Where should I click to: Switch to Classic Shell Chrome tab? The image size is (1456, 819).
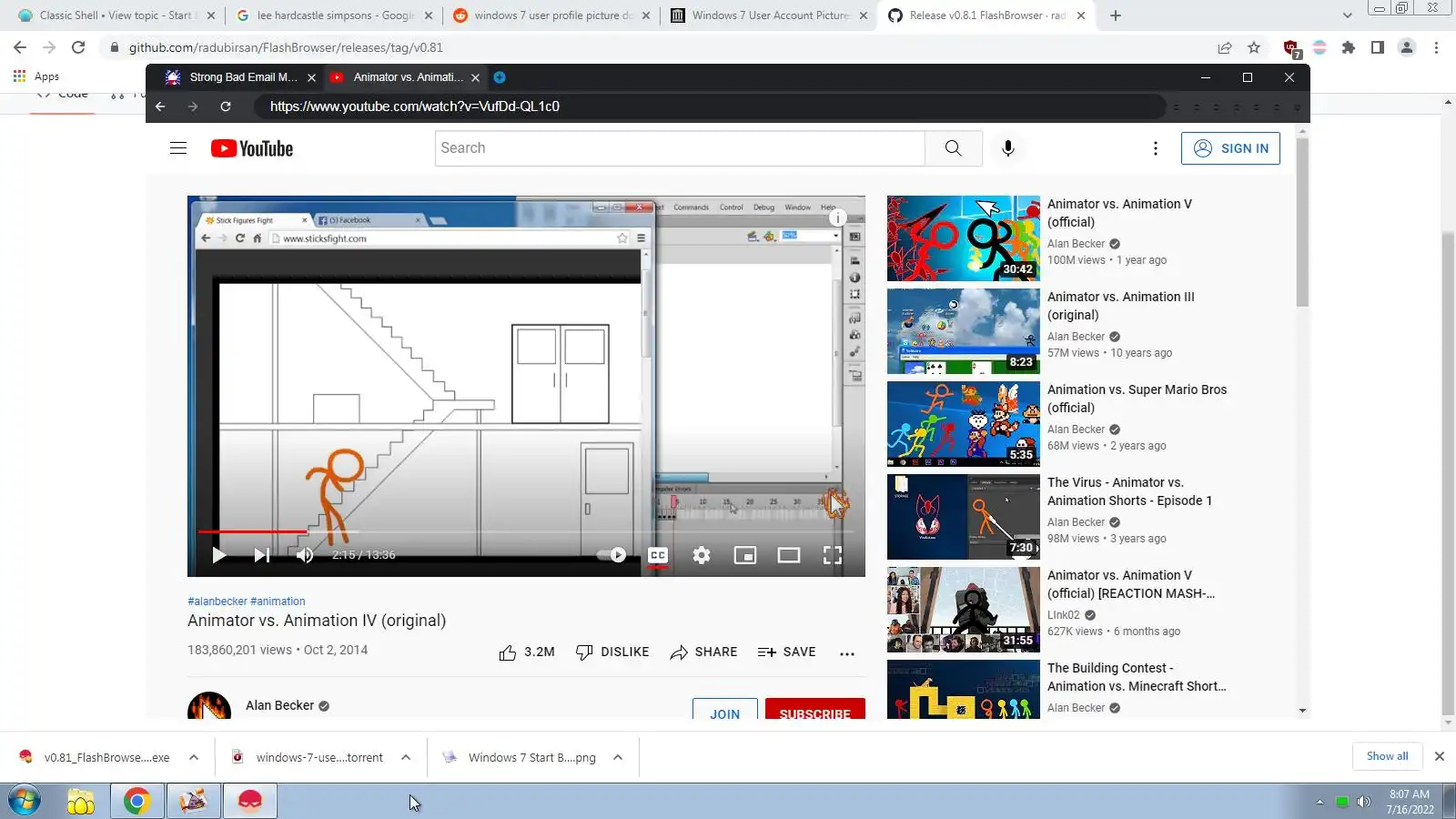[116, 15]
